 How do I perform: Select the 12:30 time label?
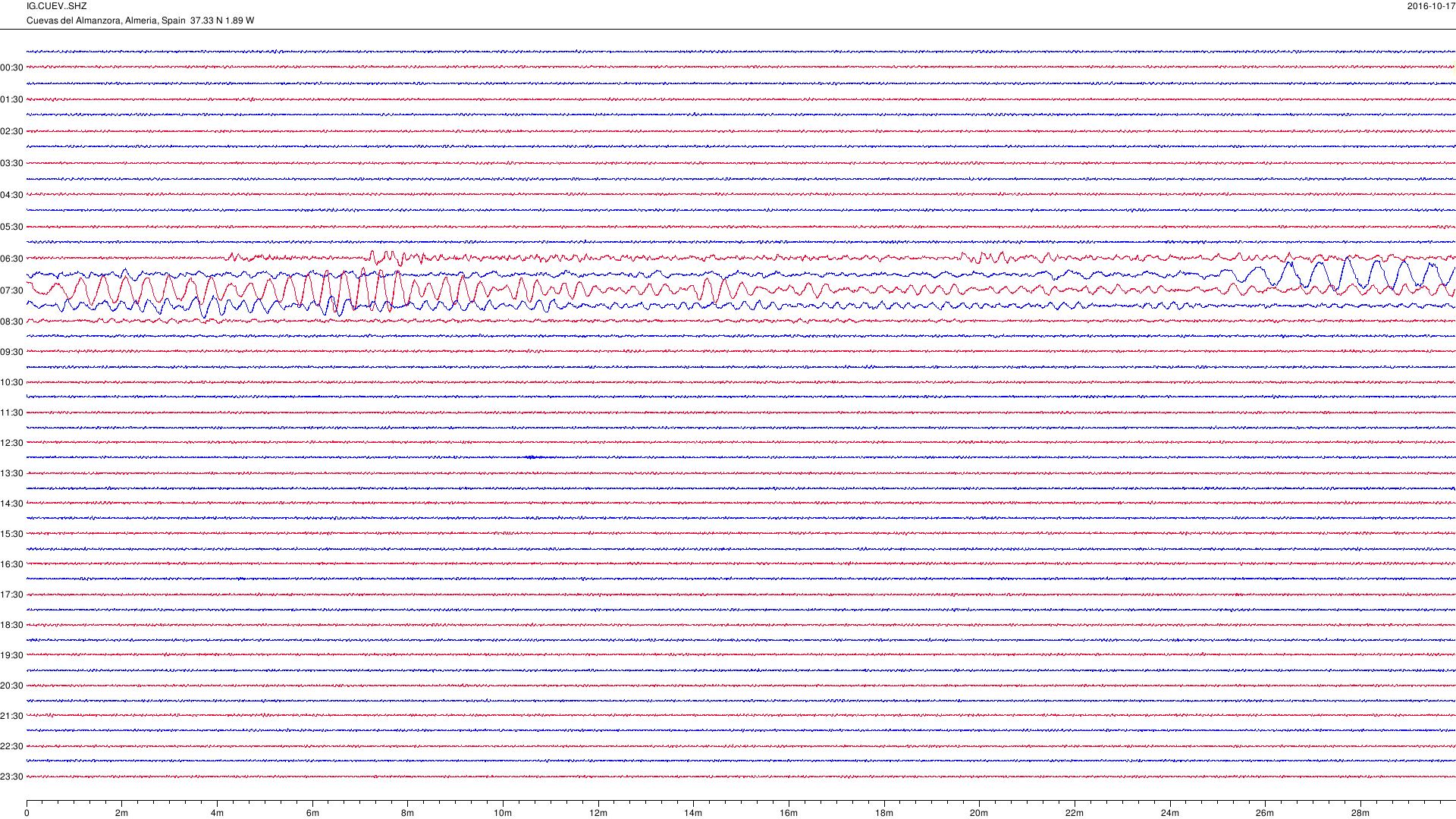pos(11,443)
